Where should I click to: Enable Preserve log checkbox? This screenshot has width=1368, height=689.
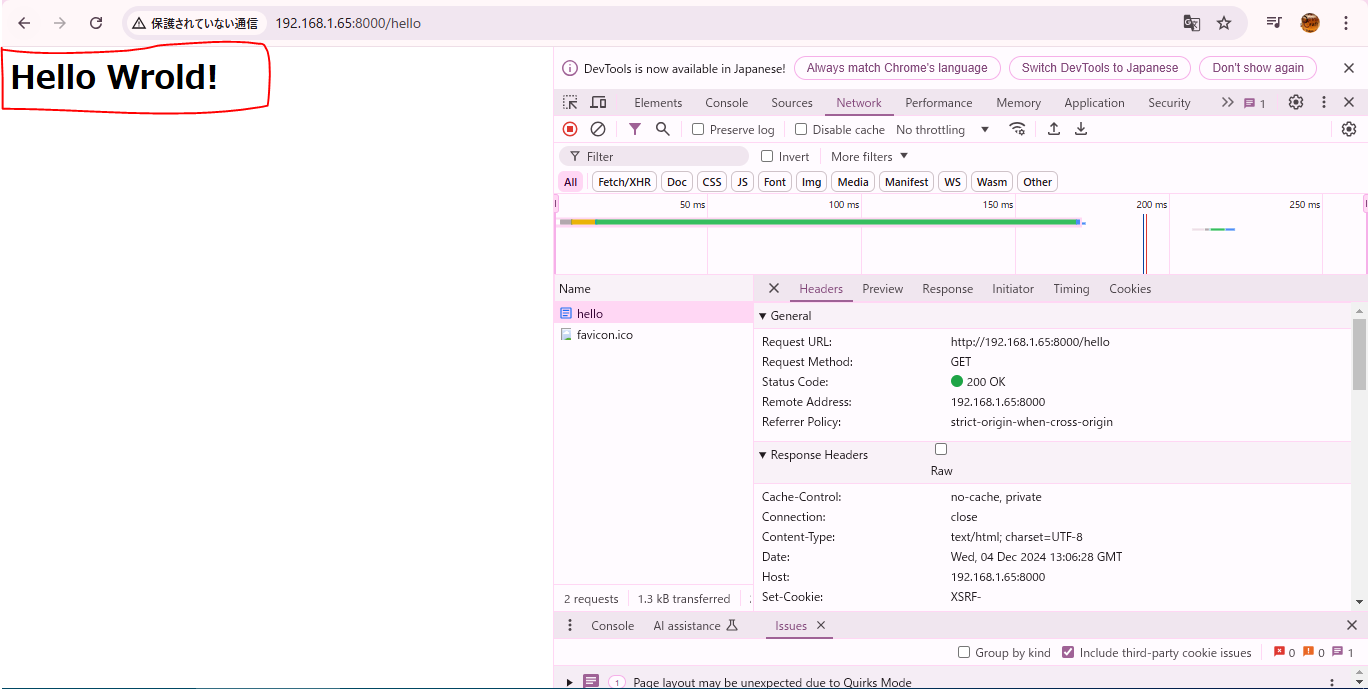pos(698,129)
